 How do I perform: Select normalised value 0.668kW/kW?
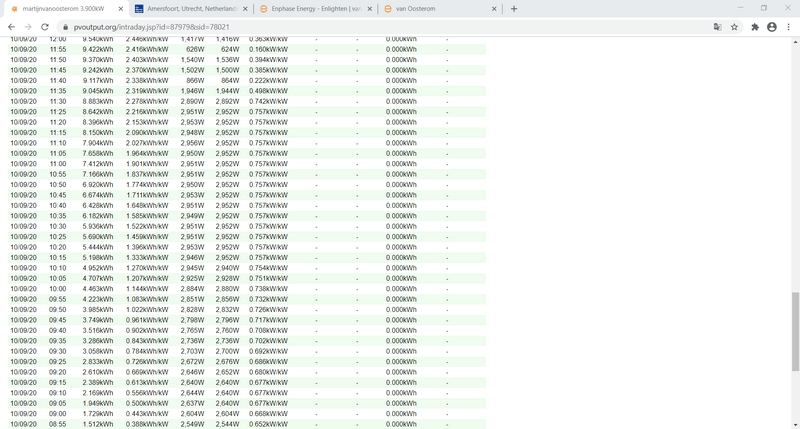coord(268,414)
